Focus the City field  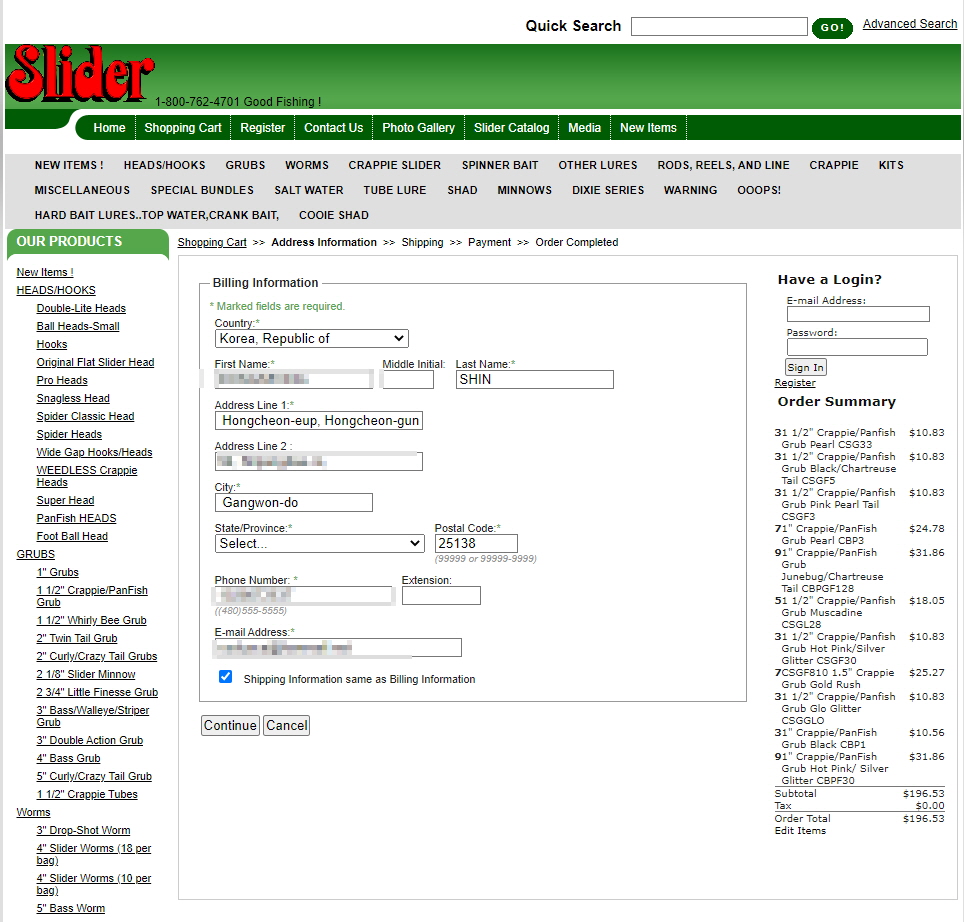pyautogui.click(x=293, y=502)
